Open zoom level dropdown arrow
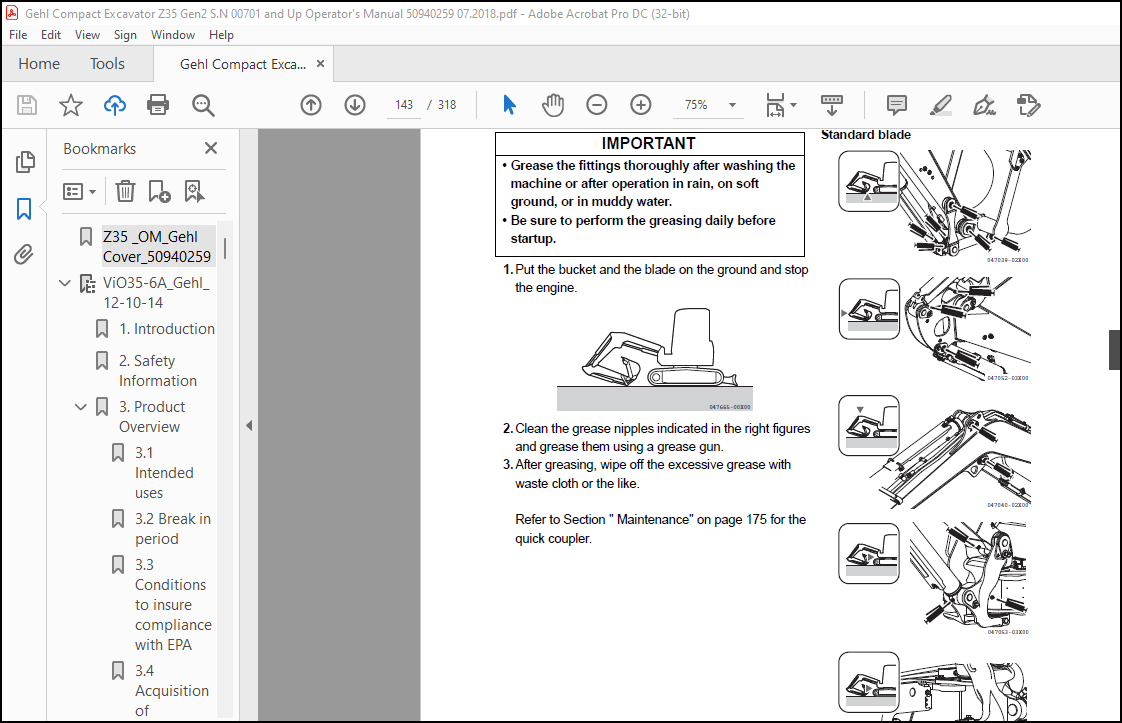 pos(732,105)
